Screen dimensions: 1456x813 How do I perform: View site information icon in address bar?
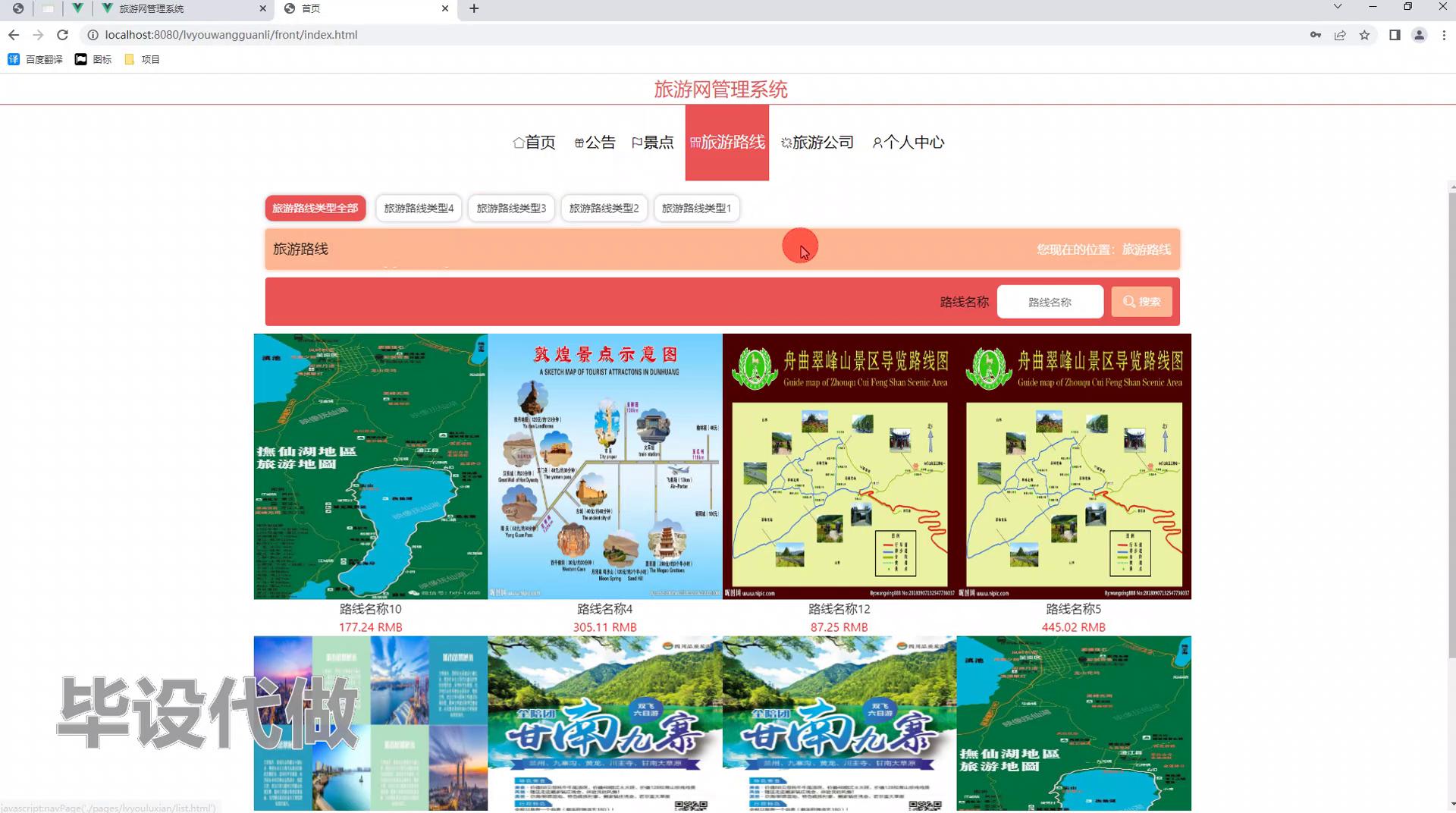pos(93,35)
